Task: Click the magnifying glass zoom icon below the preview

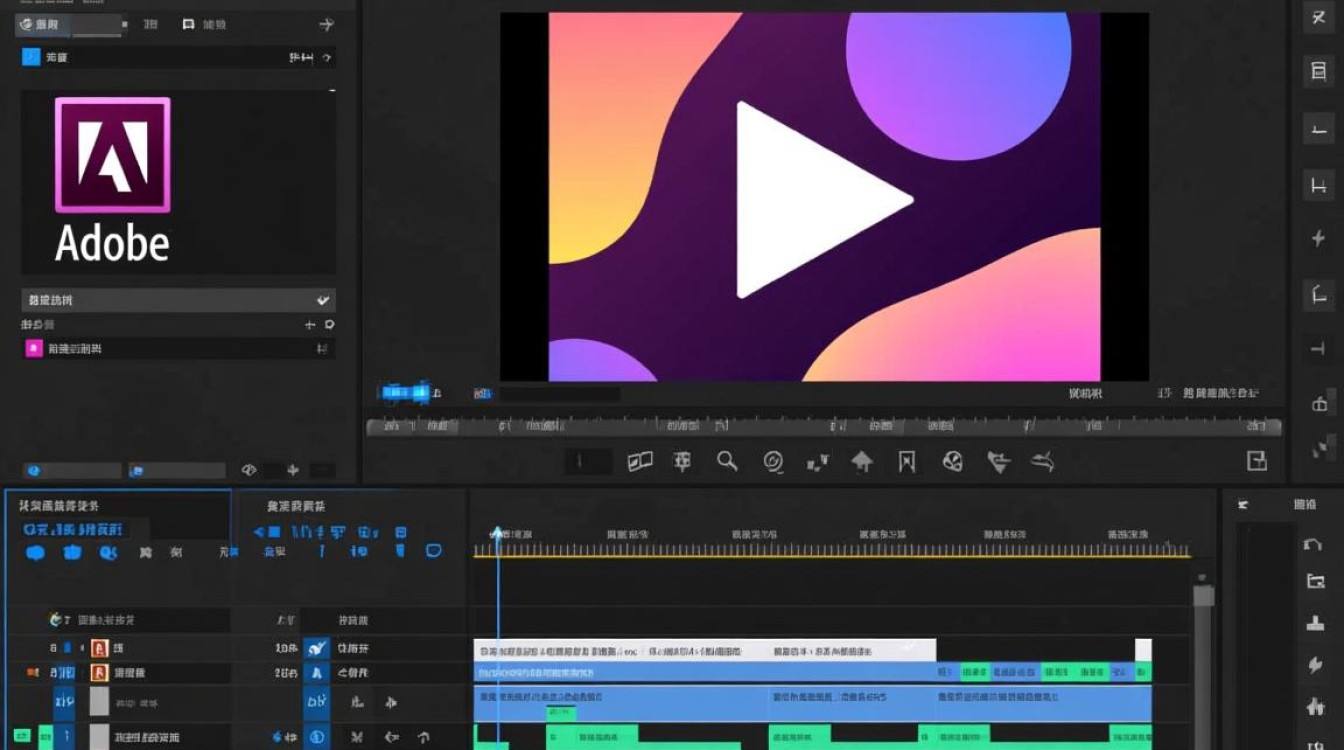Action: (727, 461)
